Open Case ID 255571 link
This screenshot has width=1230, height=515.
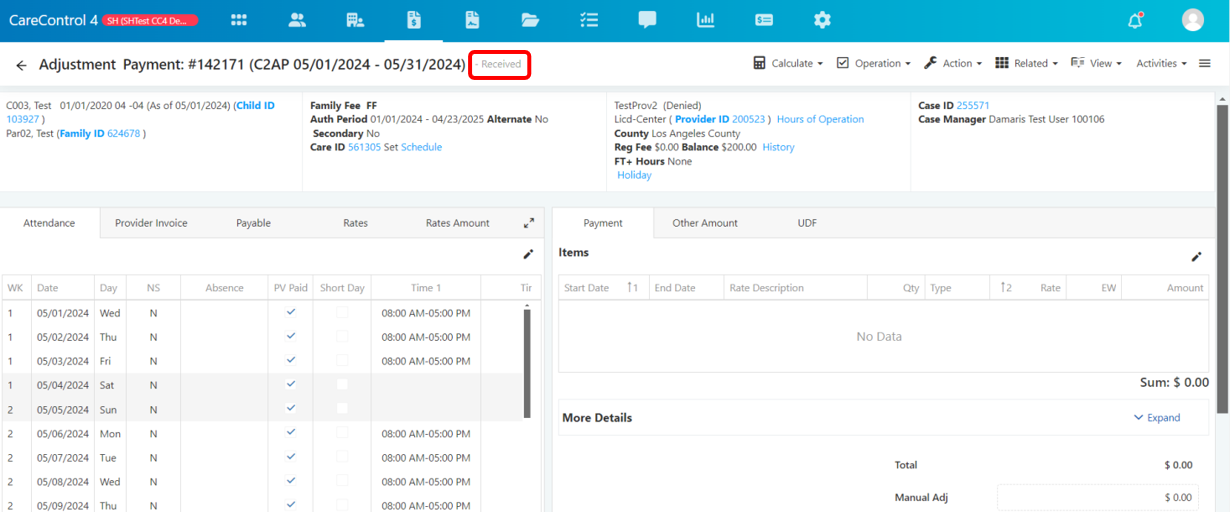tap(973, 105)
